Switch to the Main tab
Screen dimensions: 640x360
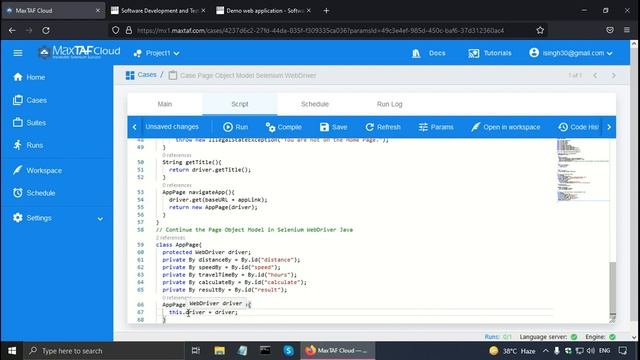click(165, 104)
